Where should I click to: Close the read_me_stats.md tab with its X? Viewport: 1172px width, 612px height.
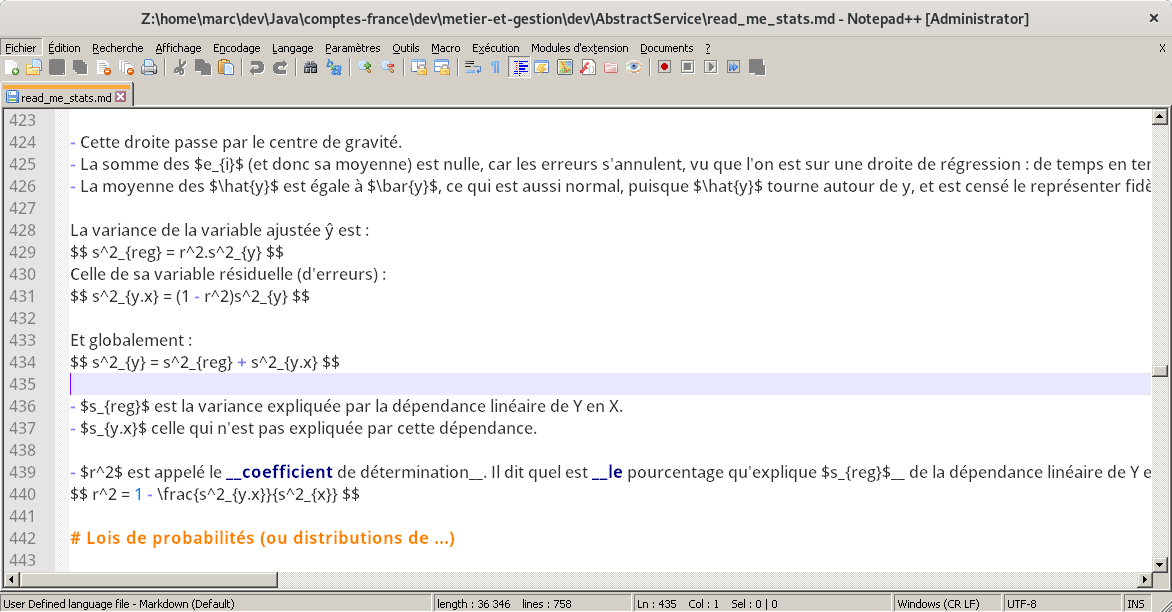tap(120, 96)
